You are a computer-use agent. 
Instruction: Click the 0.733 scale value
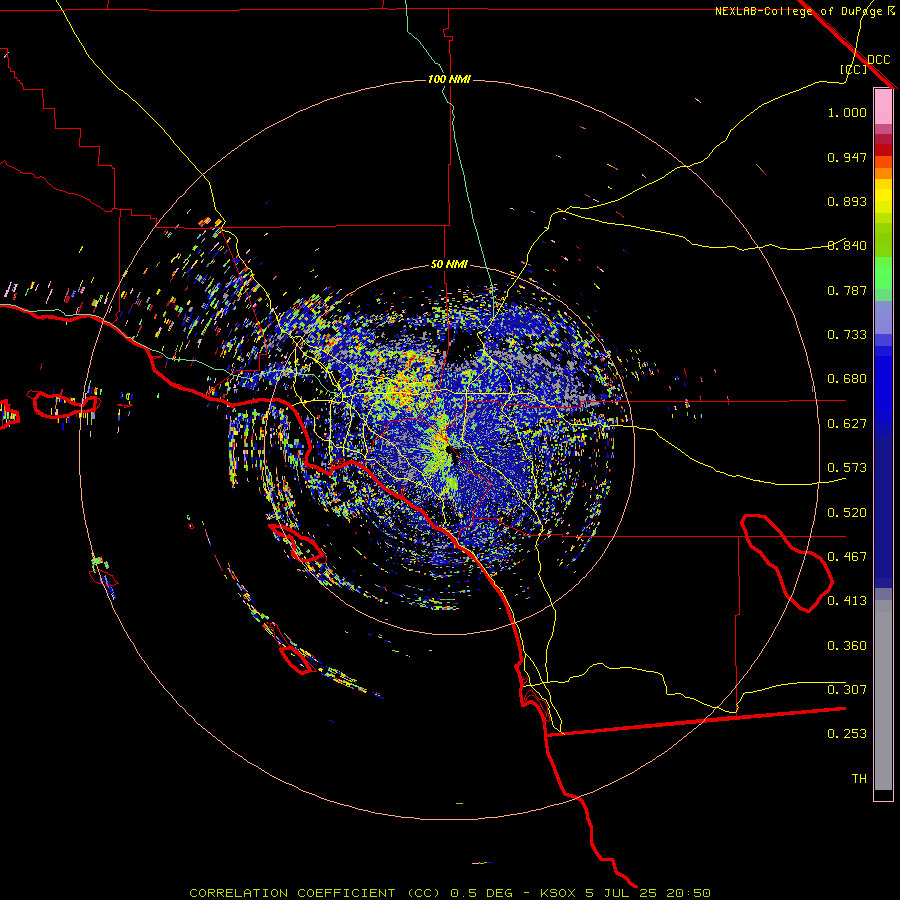[847, 335]
